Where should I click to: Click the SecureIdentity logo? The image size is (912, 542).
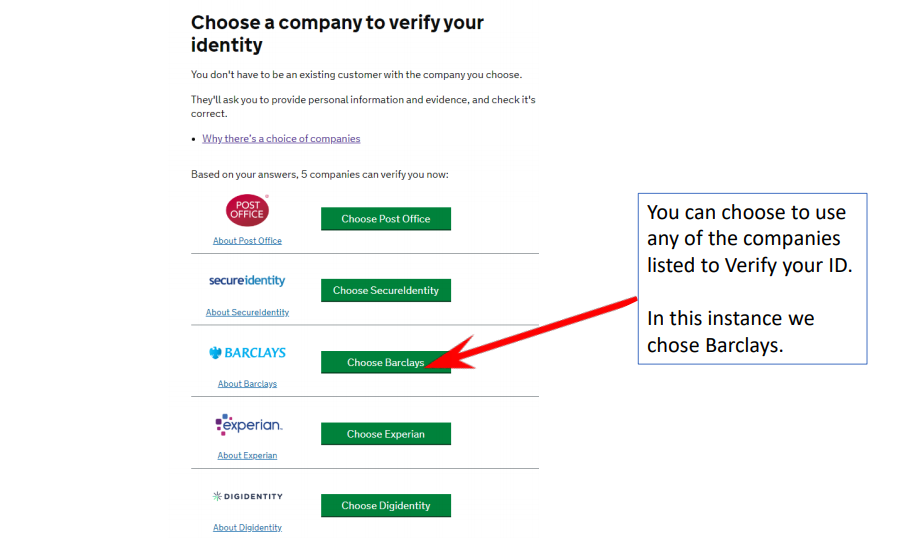tap(247, 281)
